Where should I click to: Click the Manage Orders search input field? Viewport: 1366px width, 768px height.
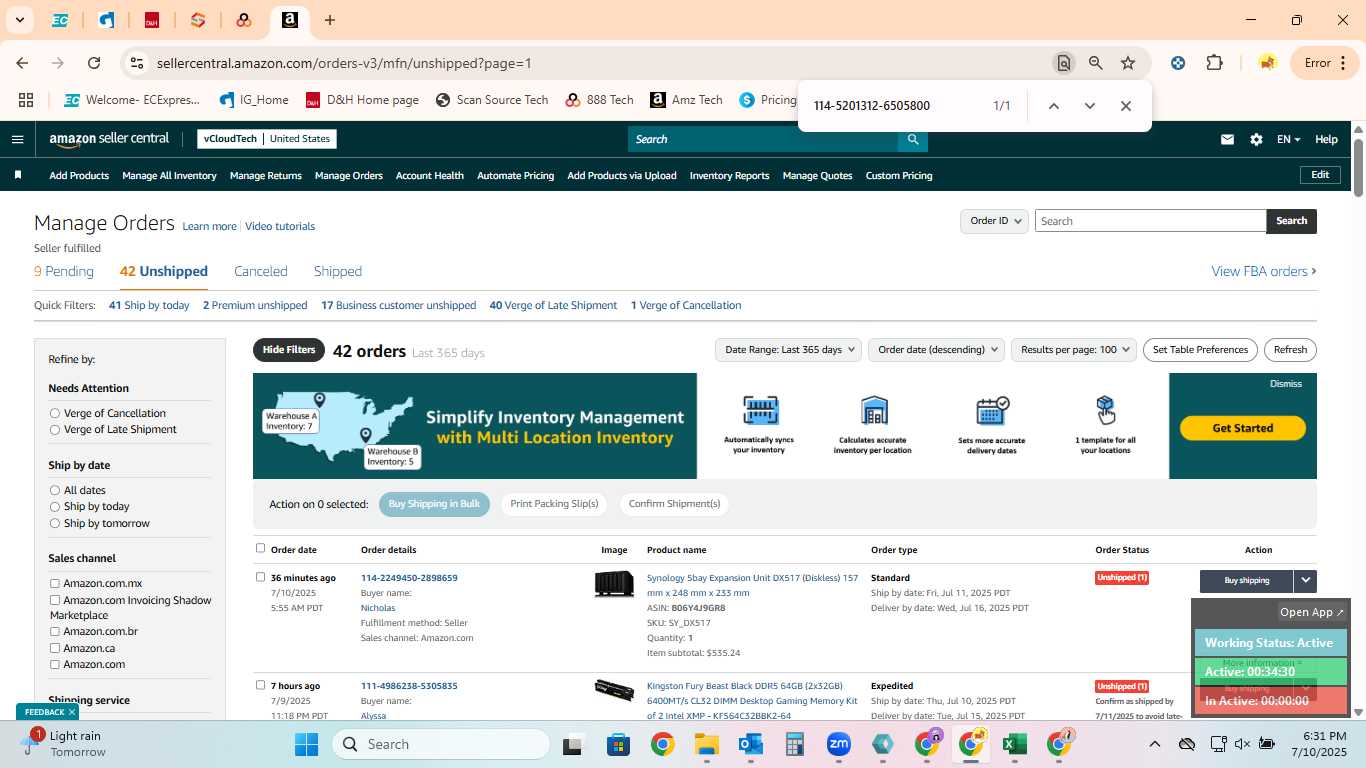[x=1150, y=221]
